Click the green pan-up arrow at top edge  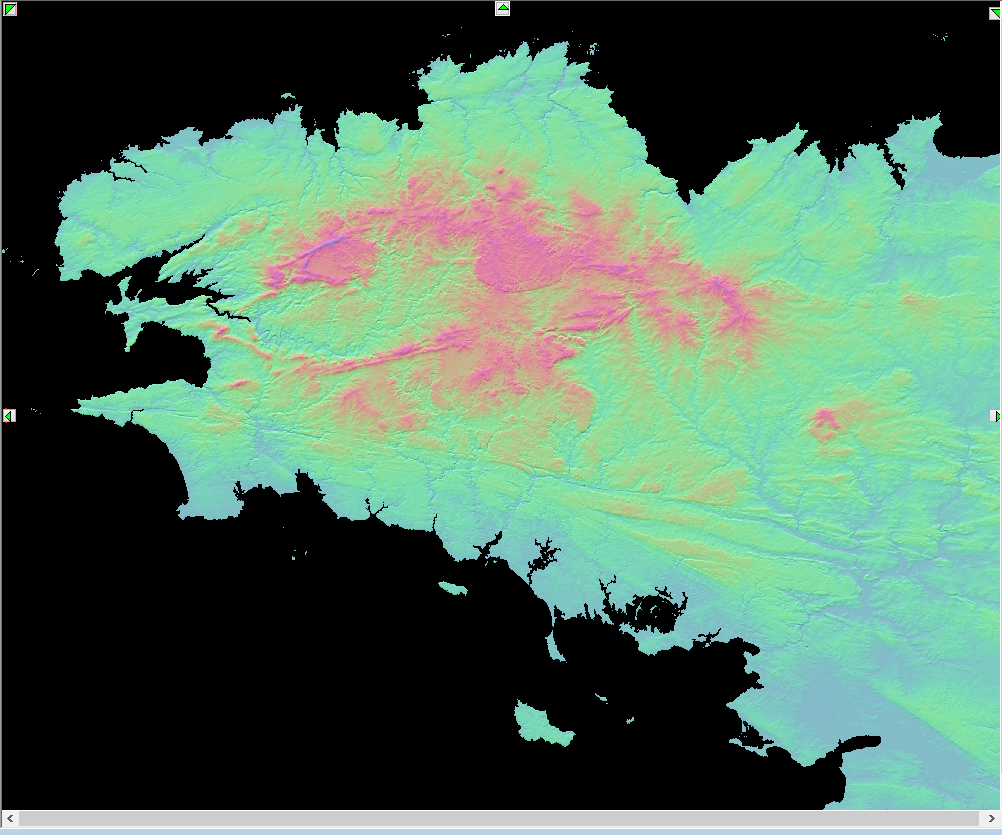pyautogui.click(x=502, y=8)
